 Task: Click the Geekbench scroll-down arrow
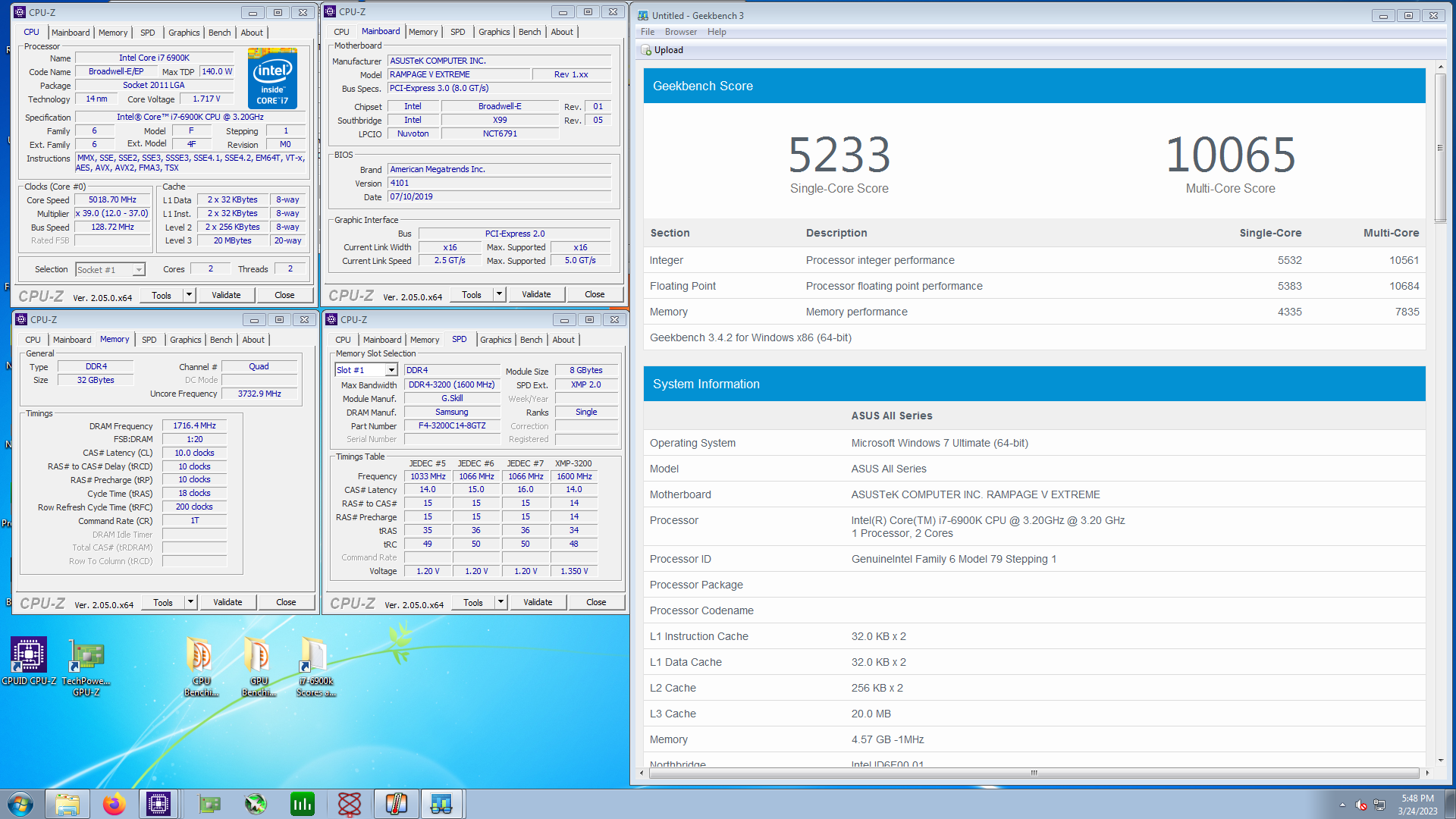pyautogui.click(x=1440, y=760)
